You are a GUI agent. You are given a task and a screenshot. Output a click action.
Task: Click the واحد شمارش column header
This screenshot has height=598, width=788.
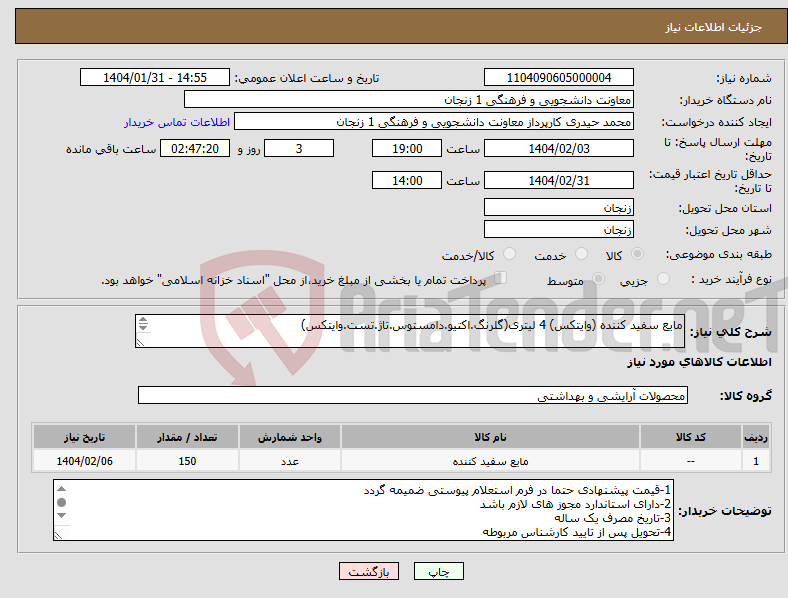tap(290, 437)
